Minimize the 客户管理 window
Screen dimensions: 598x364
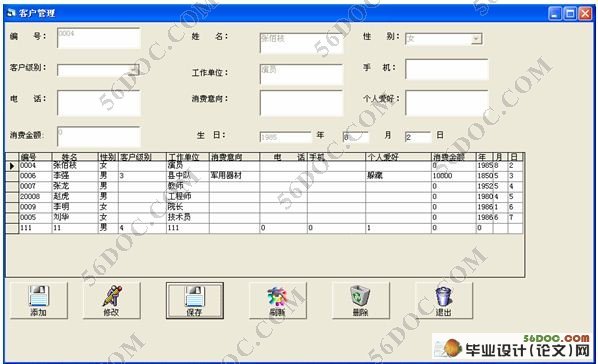[x=555, y=14]
